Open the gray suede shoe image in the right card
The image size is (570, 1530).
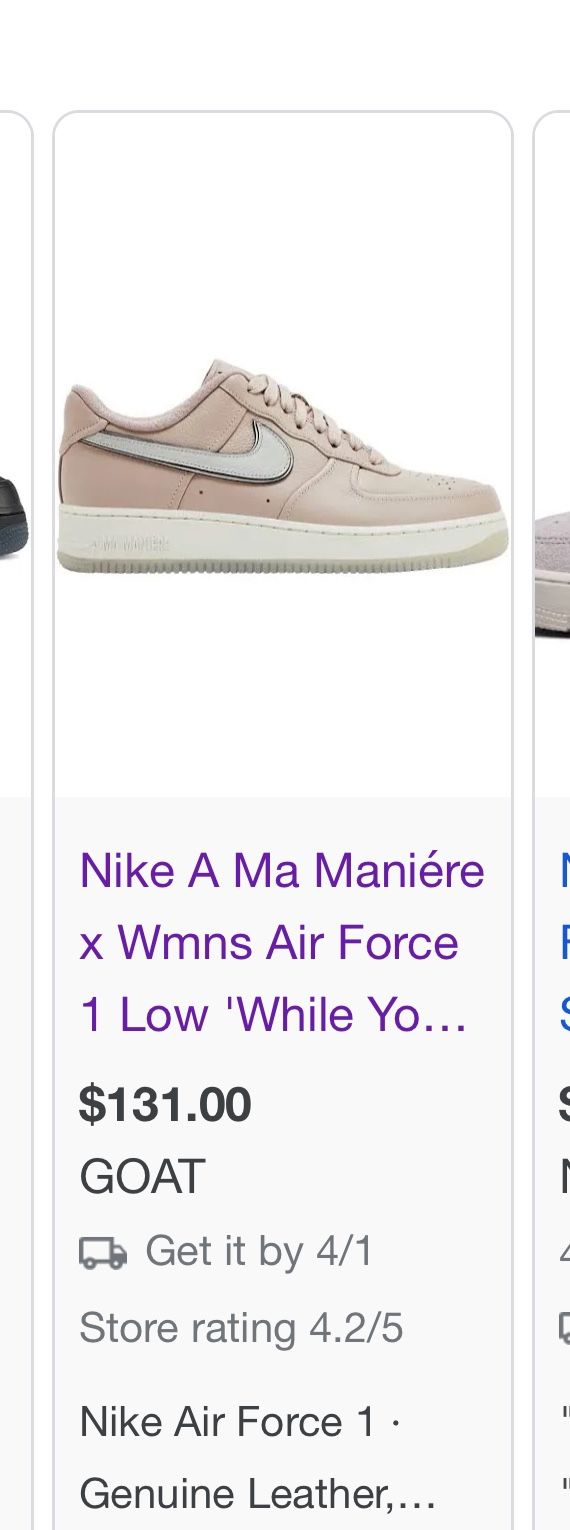(552, 575)
